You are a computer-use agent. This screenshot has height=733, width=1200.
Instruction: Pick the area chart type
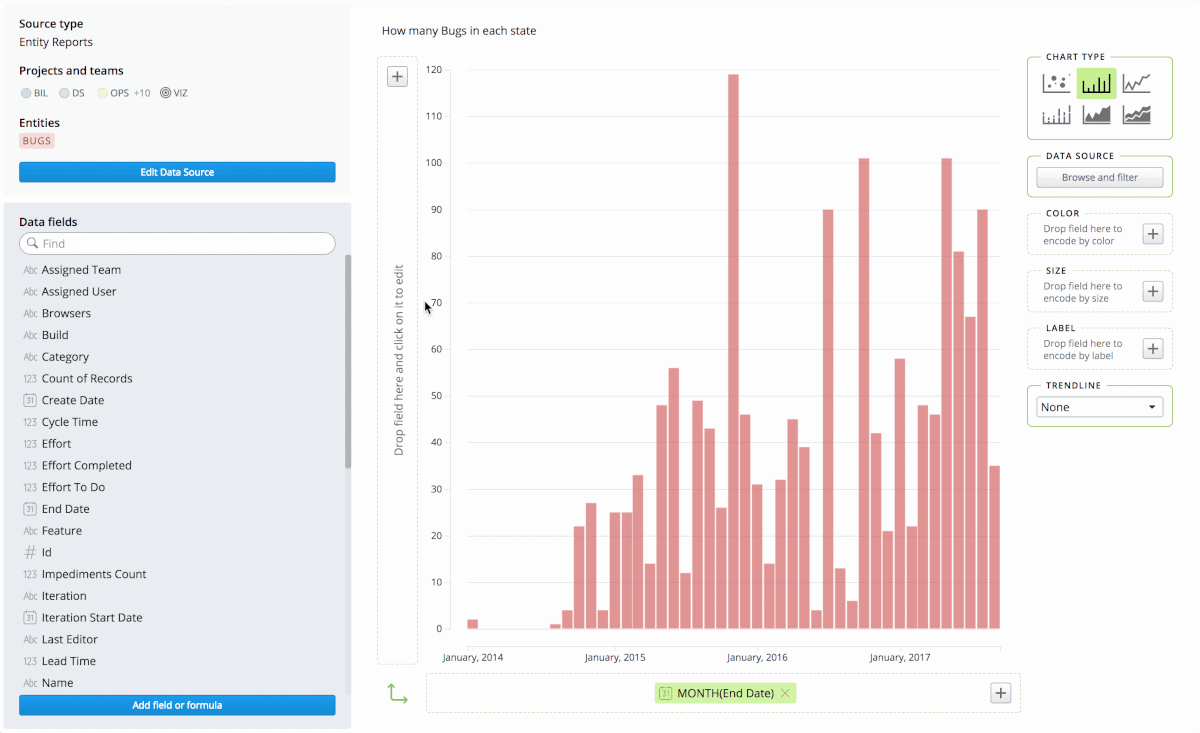pos(1096,115)
